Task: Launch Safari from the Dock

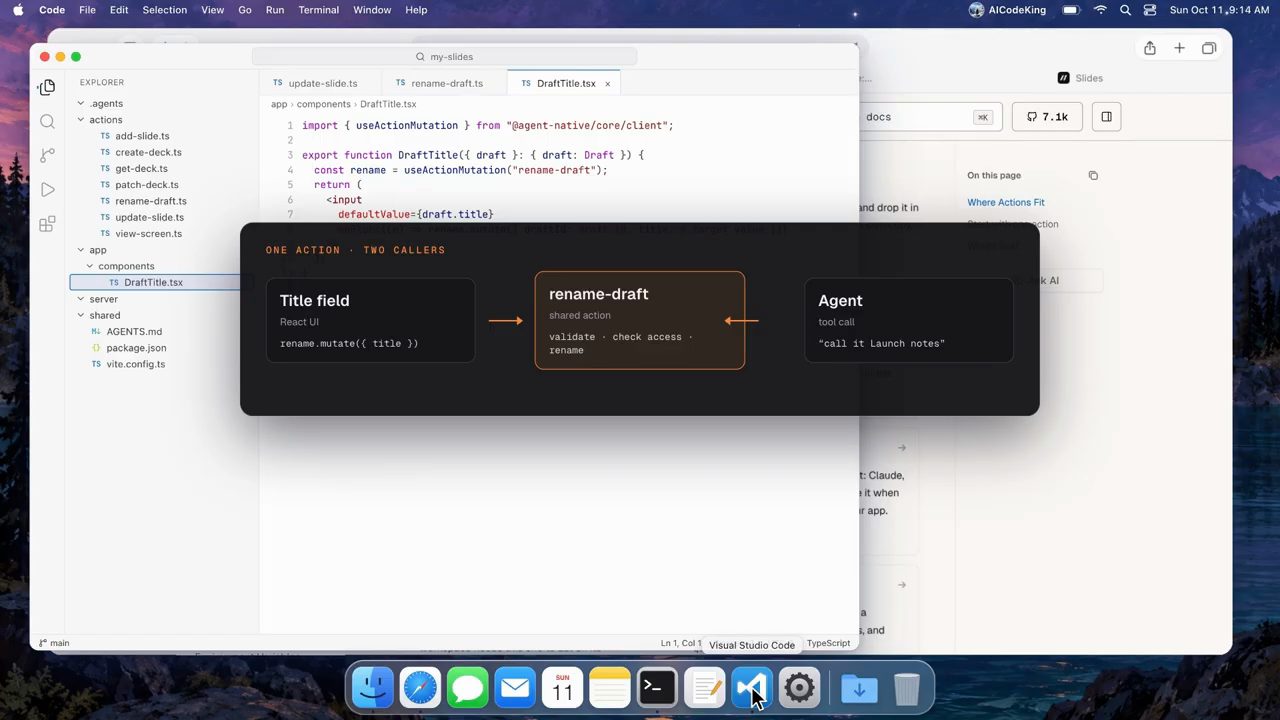Action: click(x=420, y=688)
